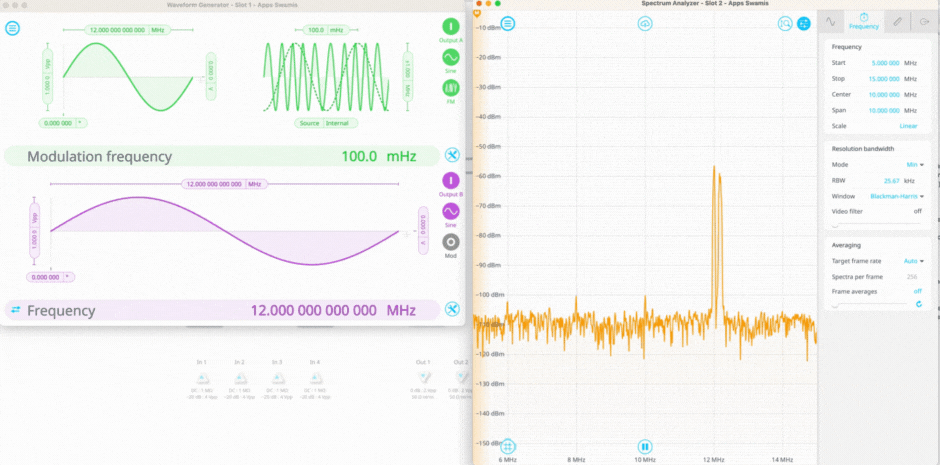Viewport: 940px width, 465px height.
Task: Click the magnifier zoom icon in Spectrum Analyzer
Action: [785, 24]
